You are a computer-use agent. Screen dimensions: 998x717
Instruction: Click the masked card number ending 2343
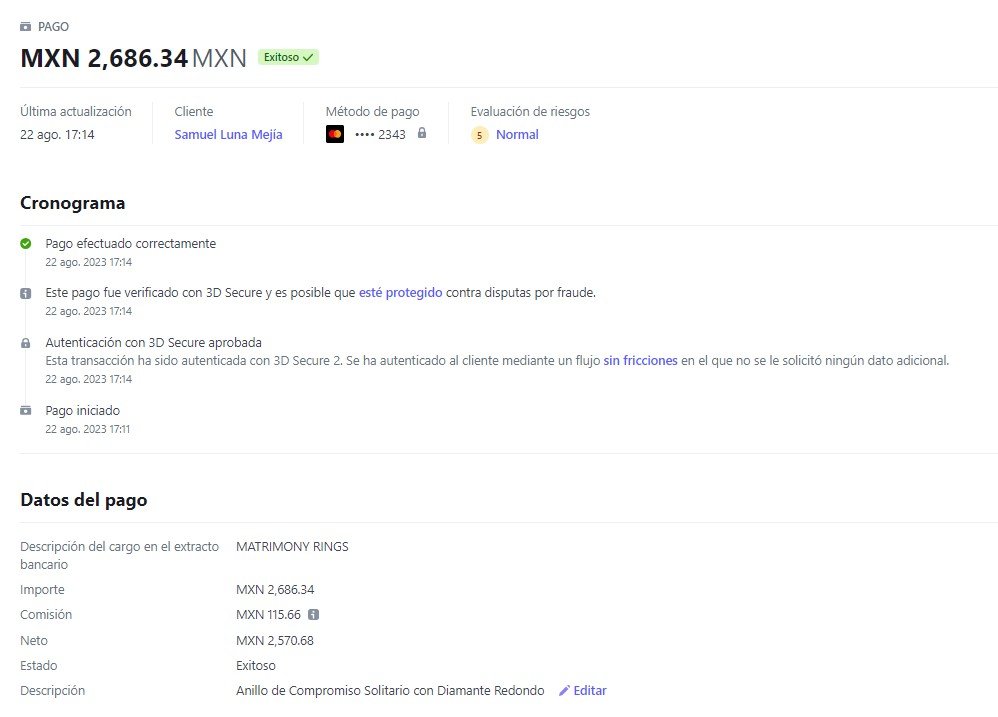[380, 135]
